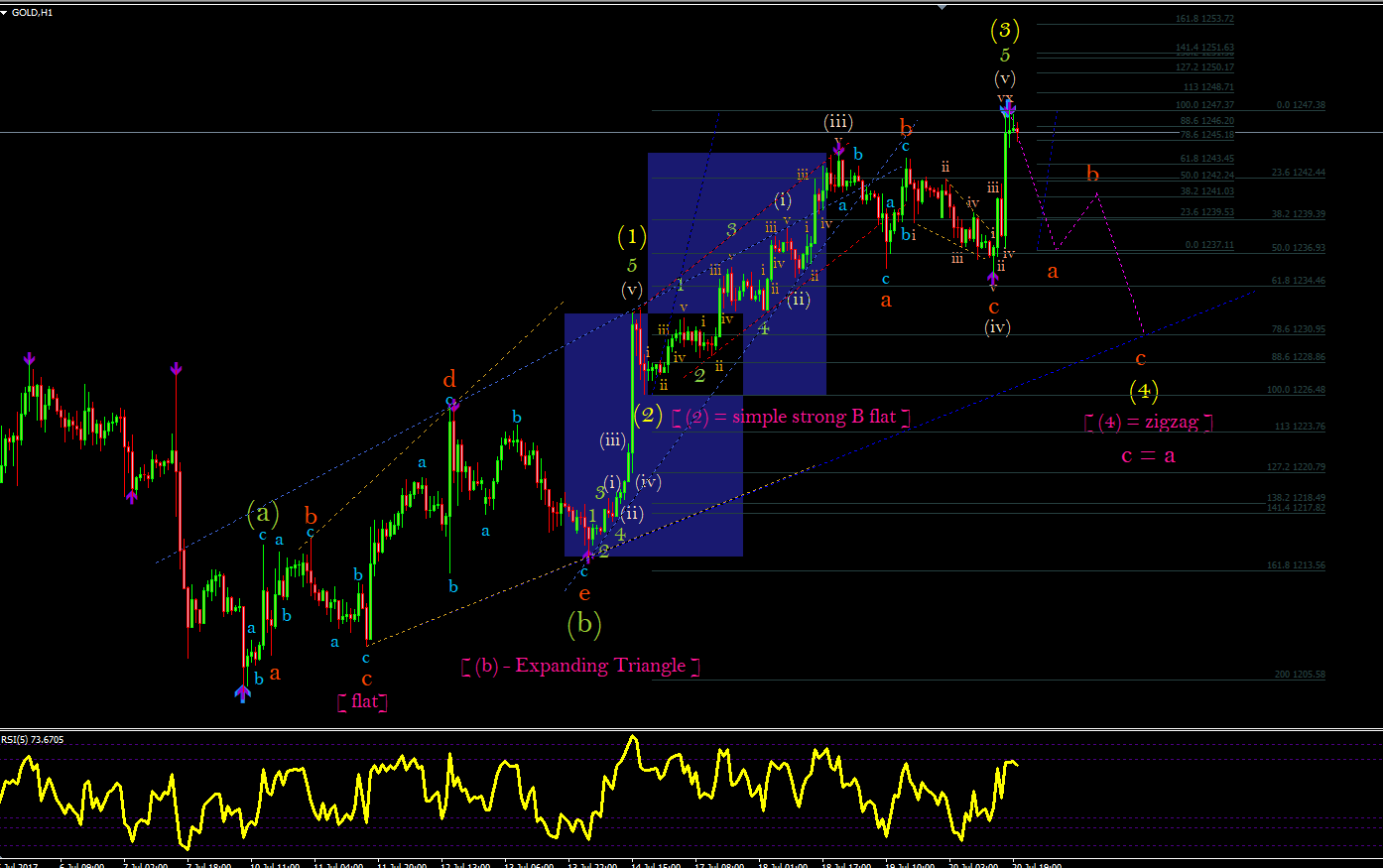
Task: Click the pink 'flat' bracket label
Action: coord(362,701)
